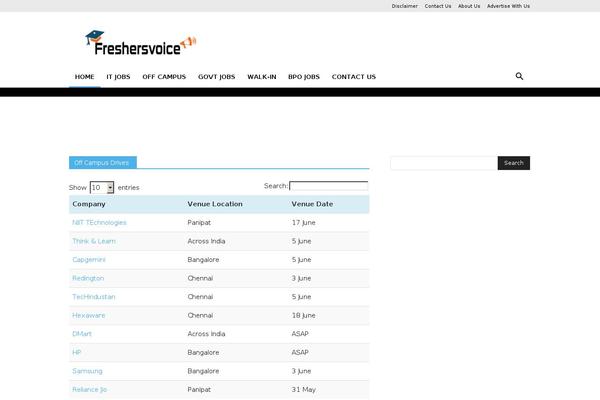The image size is (600, 400).
Task: Focus the table Search filter field
Action: tap(329, 186)
